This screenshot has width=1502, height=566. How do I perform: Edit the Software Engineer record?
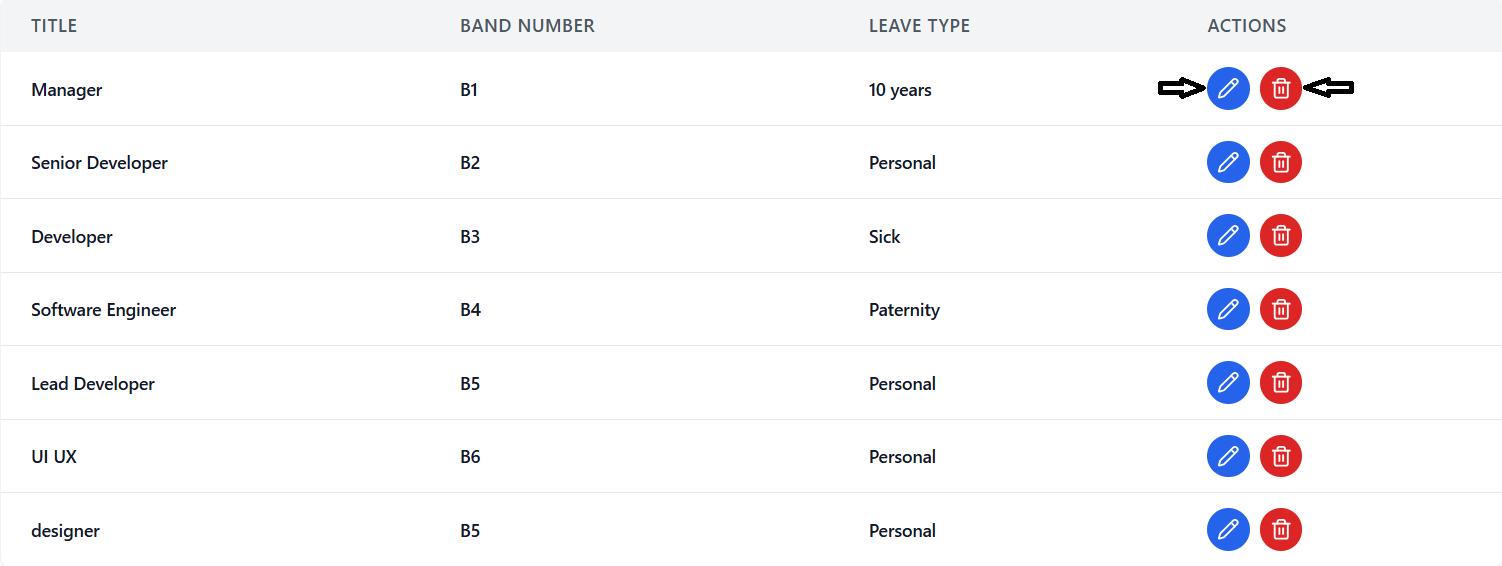click(1228, 309)
